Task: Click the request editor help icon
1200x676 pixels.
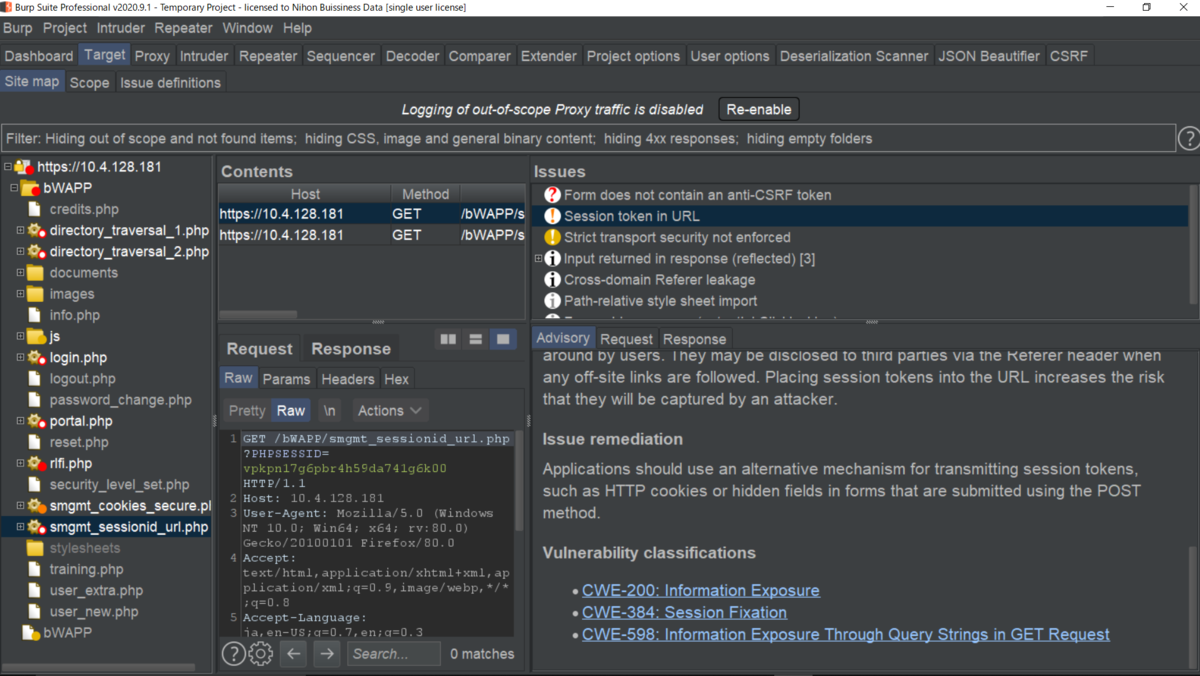Action: tap(233, 654)
